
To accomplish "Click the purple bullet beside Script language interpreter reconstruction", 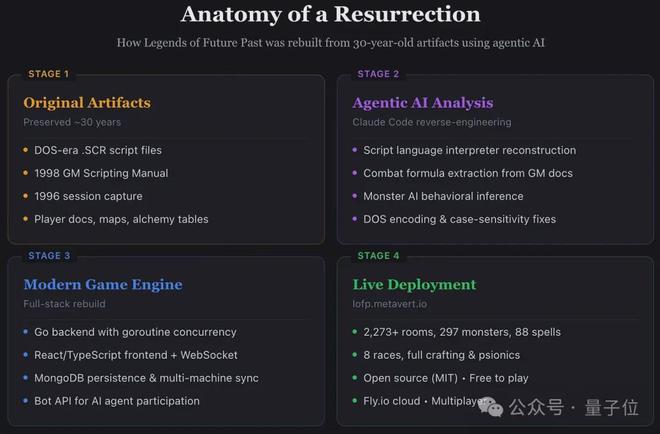I will pyautogui.click(x=354, y=151).
